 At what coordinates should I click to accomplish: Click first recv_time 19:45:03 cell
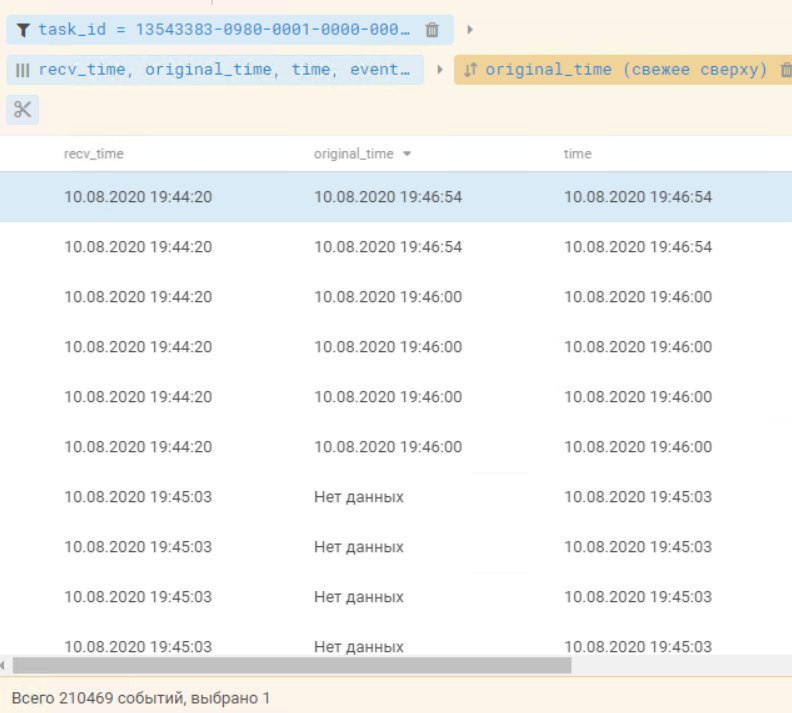pyautogui.click(x=138, y=497)
